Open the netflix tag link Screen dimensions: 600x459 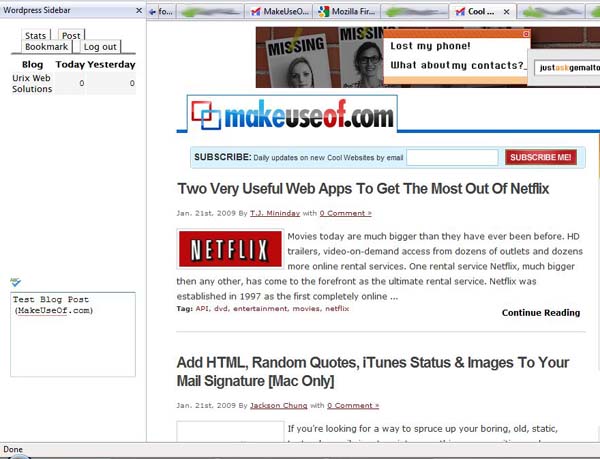click(337, 308)
